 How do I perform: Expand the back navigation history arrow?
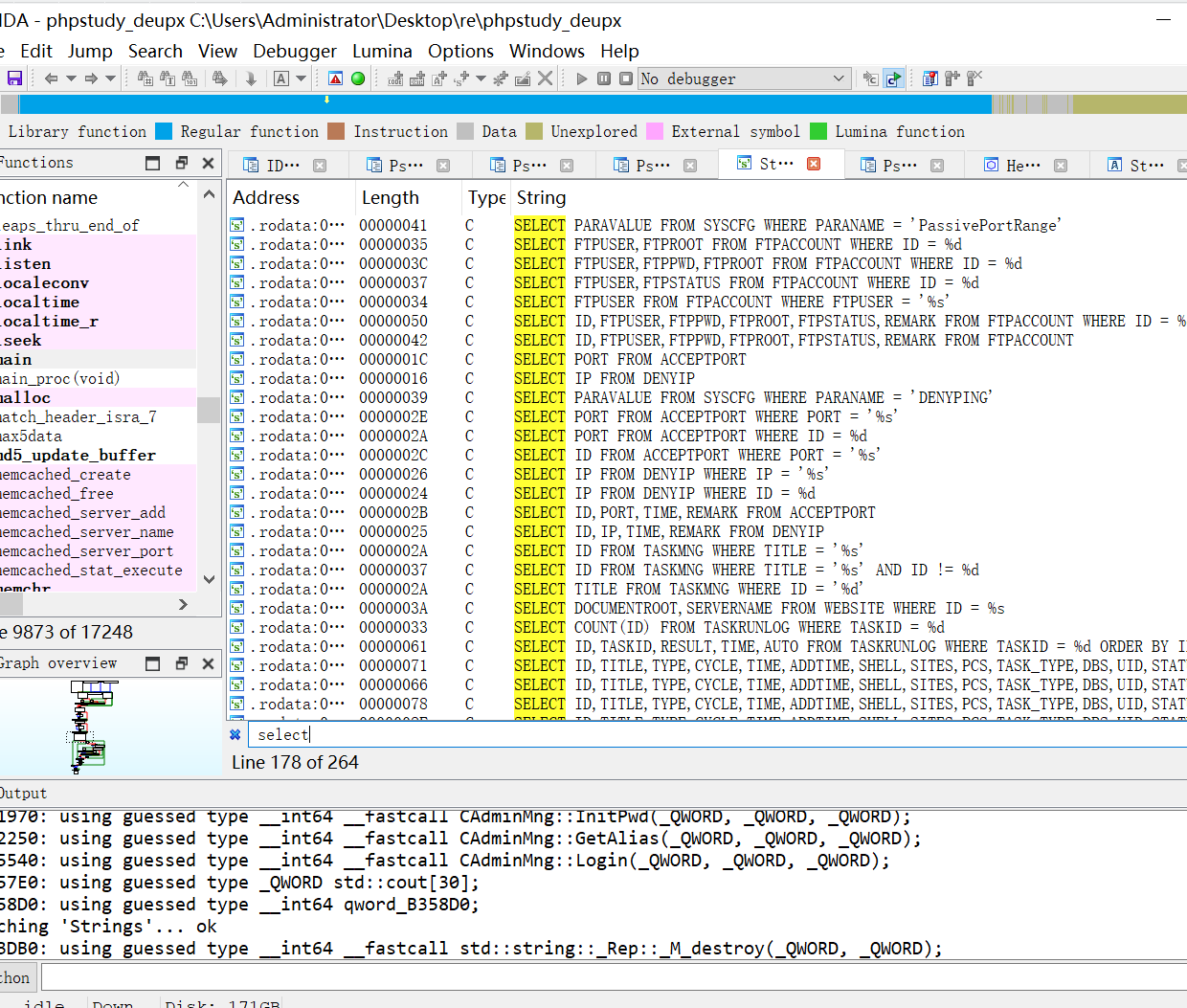[71, 78]
